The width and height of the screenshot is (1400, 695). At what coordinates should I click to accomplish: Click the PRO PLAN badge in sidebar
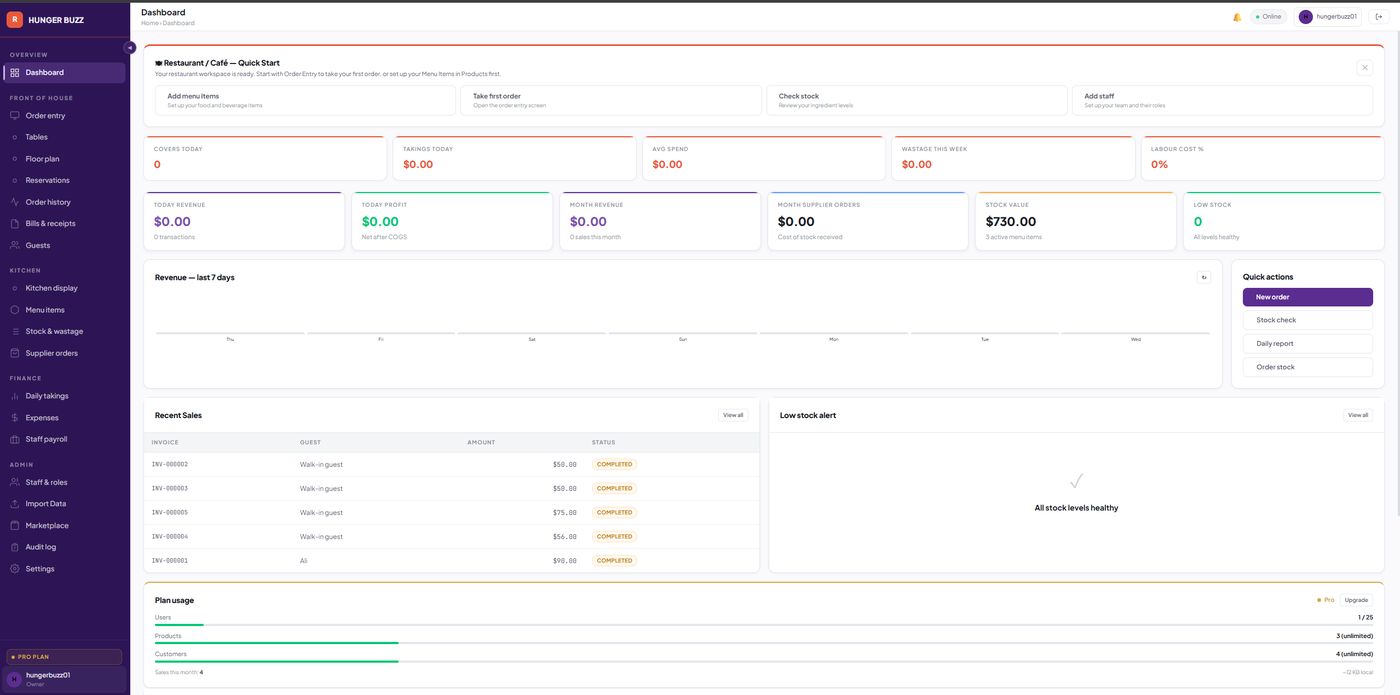[64, 657]
